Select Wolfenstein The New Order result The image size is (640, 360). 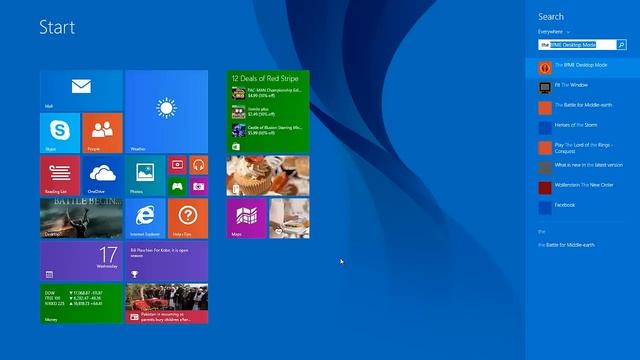584,185
